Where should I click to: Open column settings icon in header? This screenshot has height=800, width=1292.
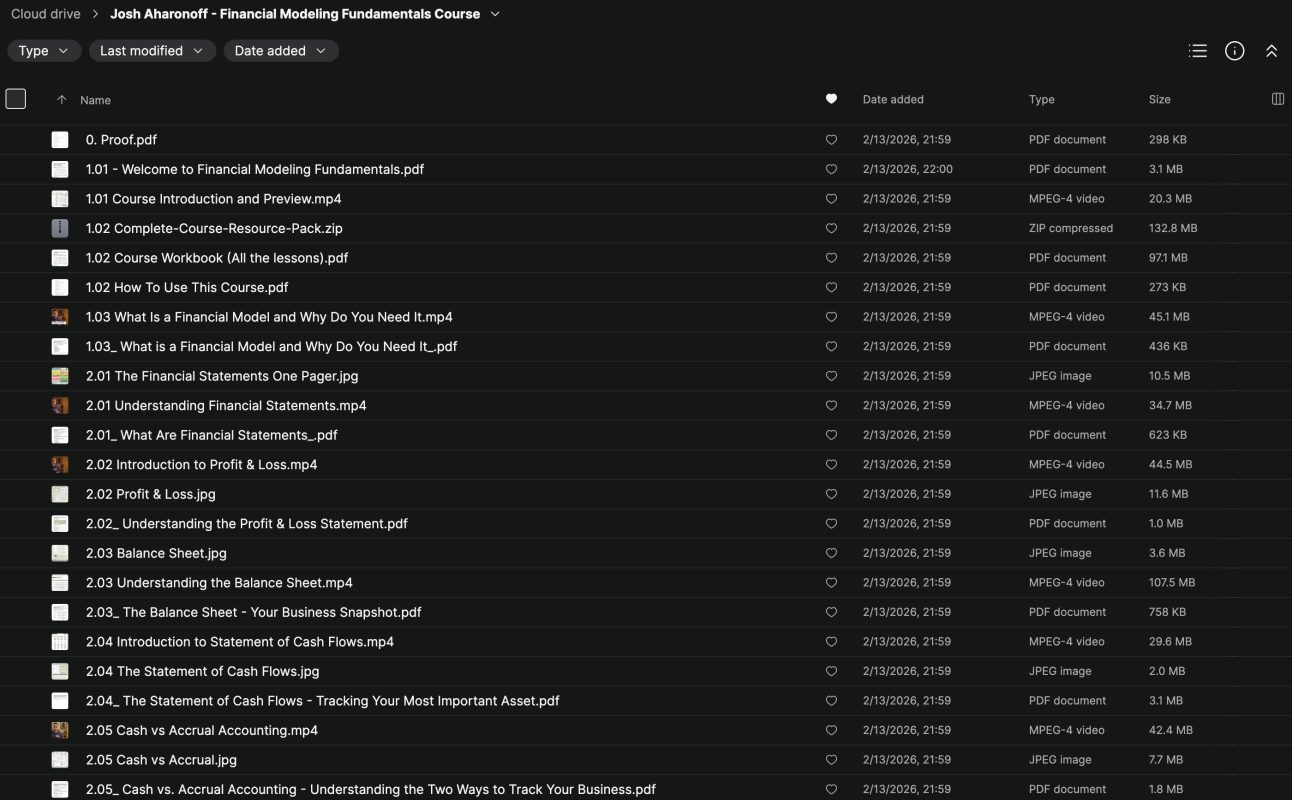(x=1277, y=99)
